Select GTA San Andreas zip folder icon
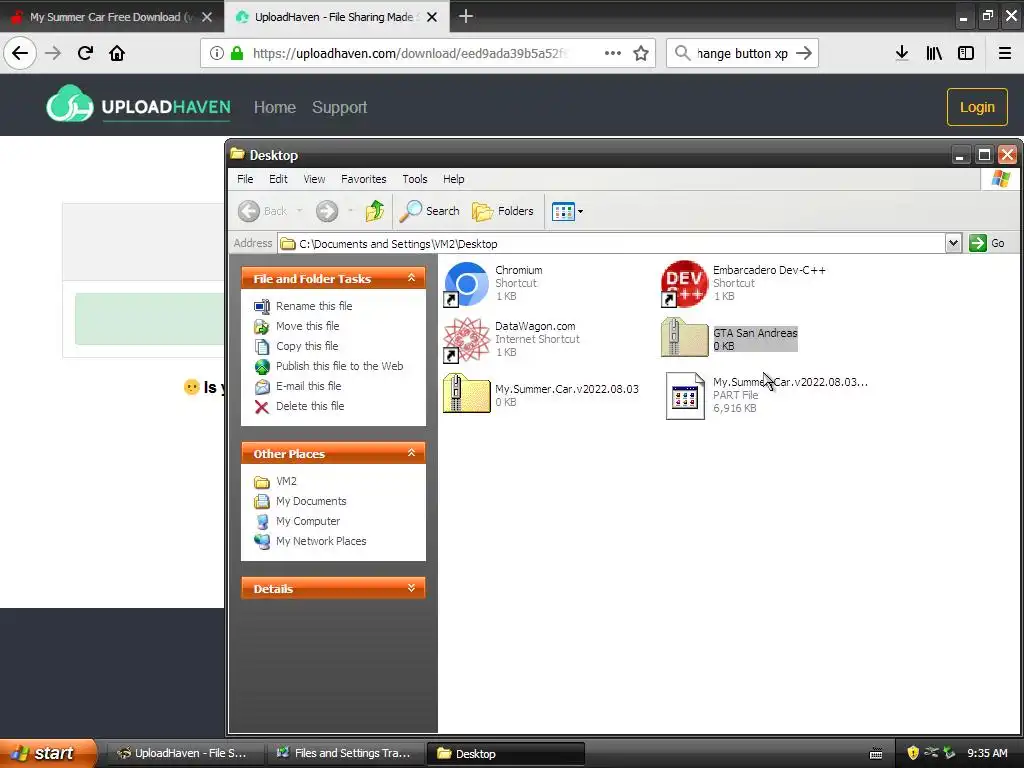This screenshot has width=1024, height=768. (684, 338)
